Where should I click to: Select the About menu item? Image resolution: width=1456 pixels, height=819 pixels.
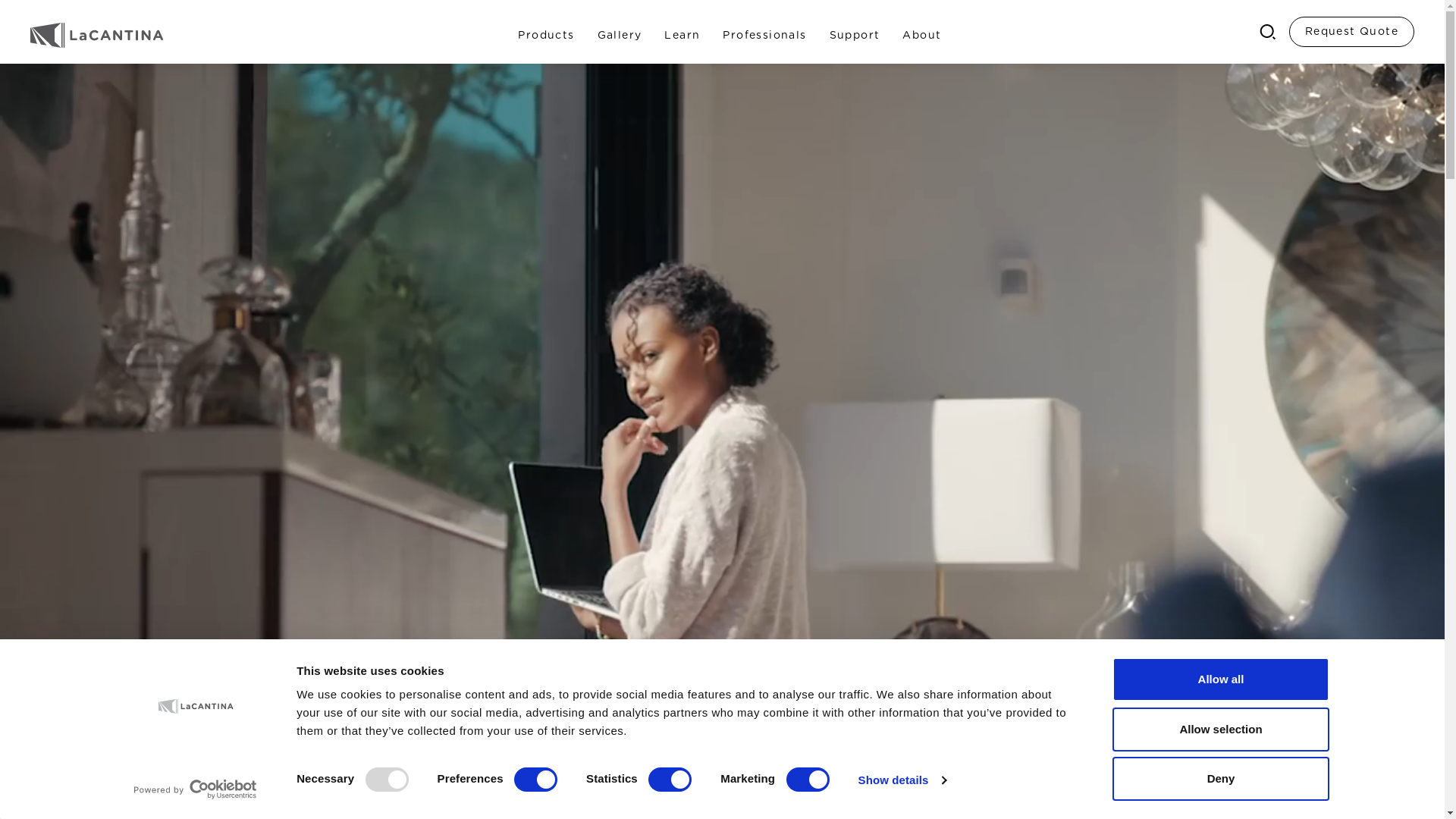click(x=921, y=36)
